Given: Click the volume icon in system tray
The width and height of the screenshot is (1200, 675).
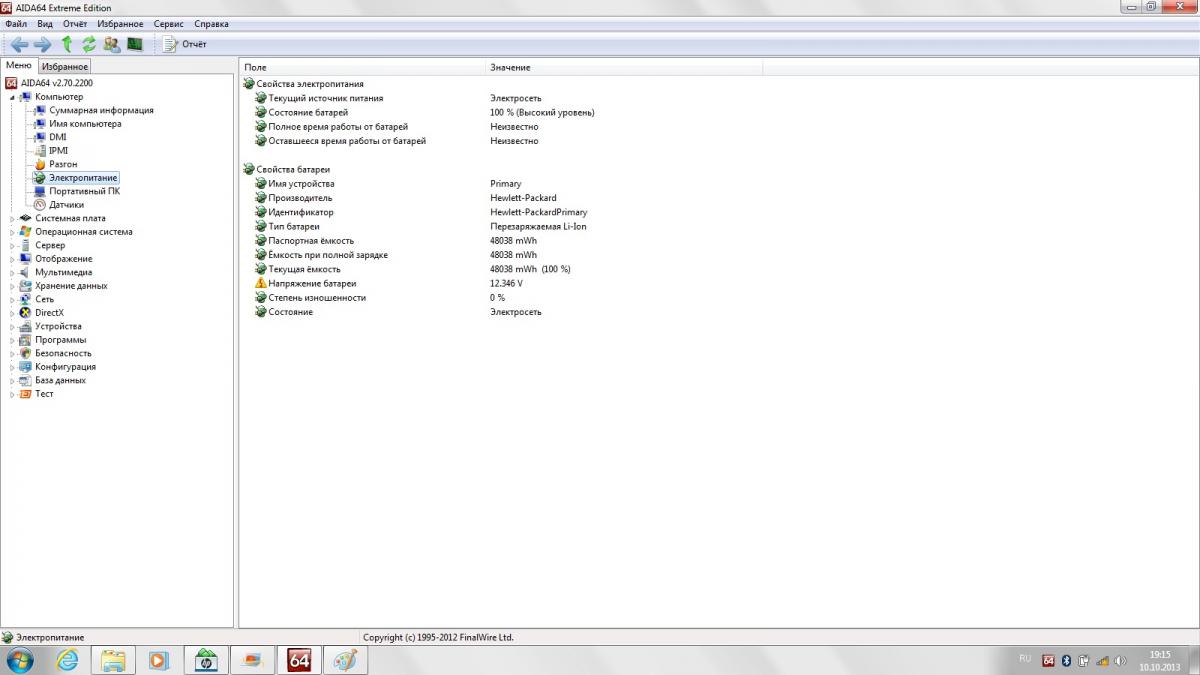Looking at the screenshot, I should tap(1119, 661).
